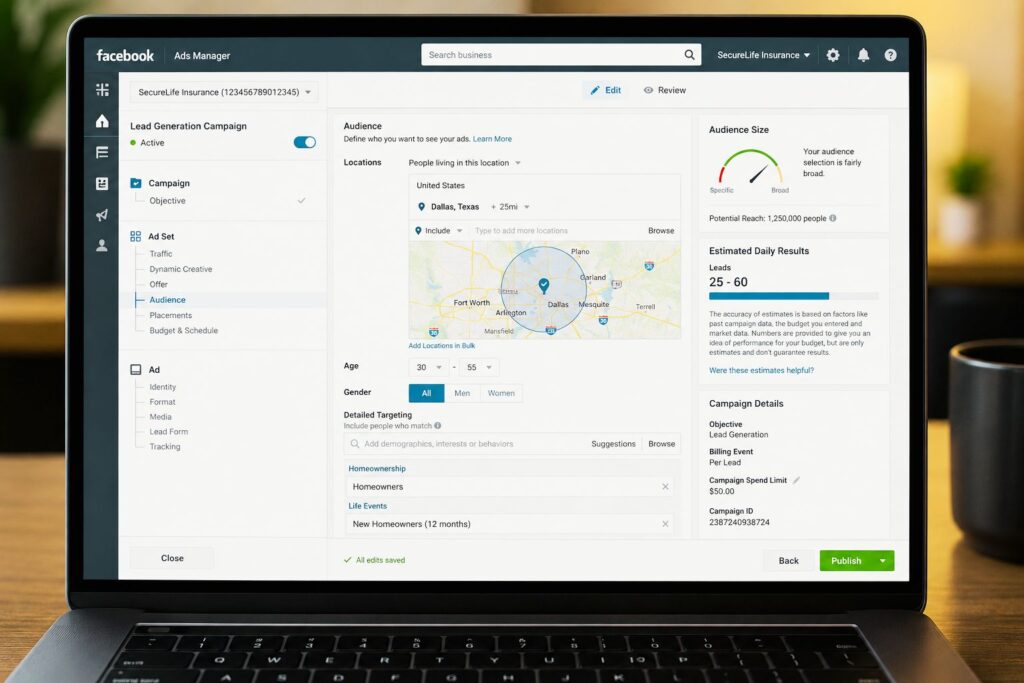Click Suggestions in detailed targeting
1024x683 pixels.
[613, 444]
